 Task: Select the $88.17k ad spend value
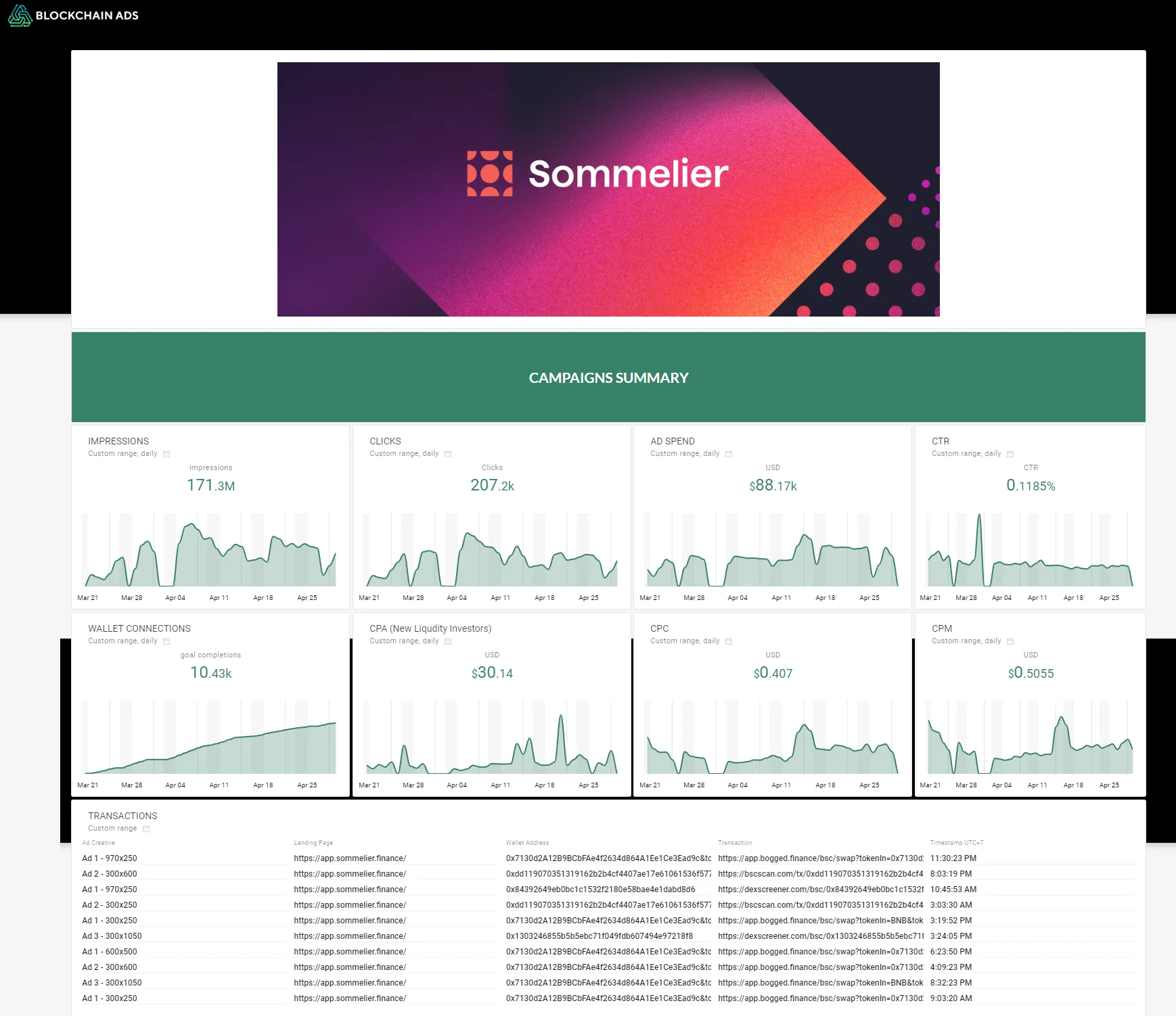pos(773,485)
